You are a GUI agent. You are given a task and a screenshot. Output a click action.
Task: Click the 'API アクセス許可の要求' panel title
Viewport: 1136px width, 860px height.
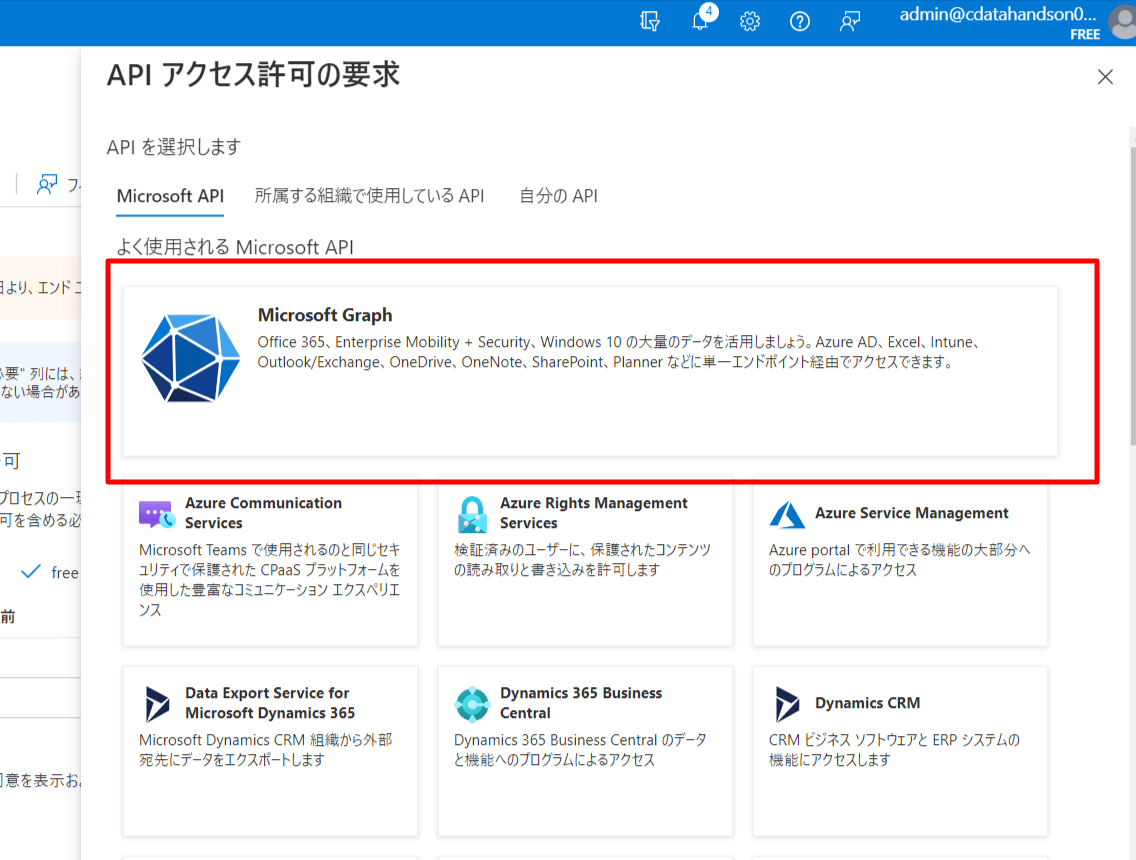253,75
